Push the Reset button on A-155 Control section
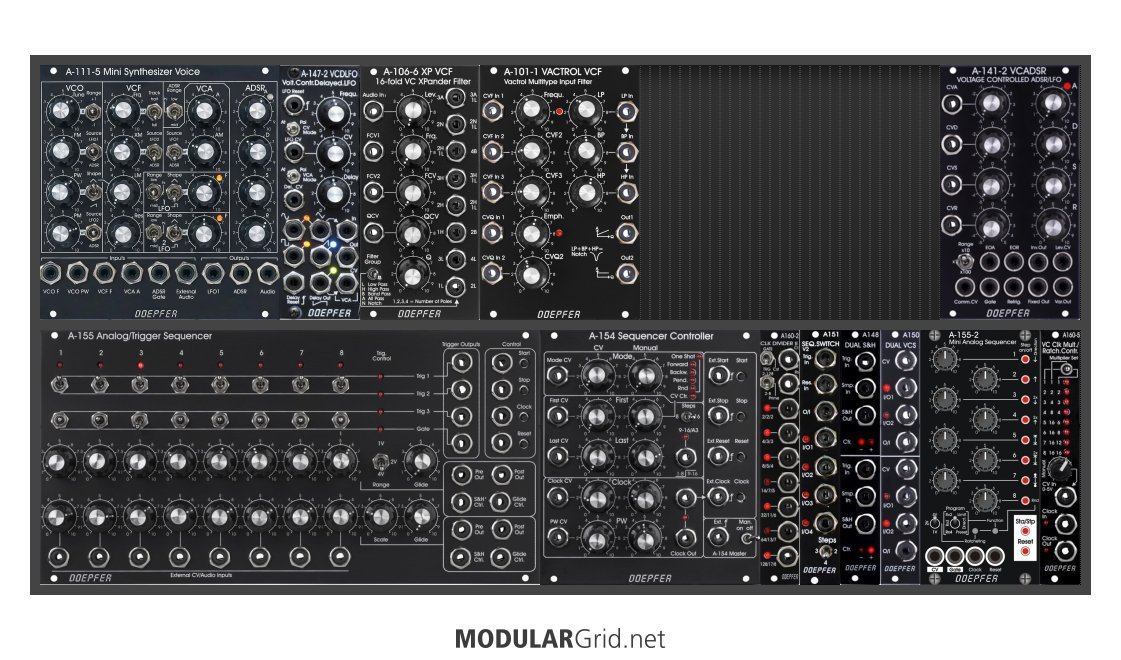 (x=524, y=444)
